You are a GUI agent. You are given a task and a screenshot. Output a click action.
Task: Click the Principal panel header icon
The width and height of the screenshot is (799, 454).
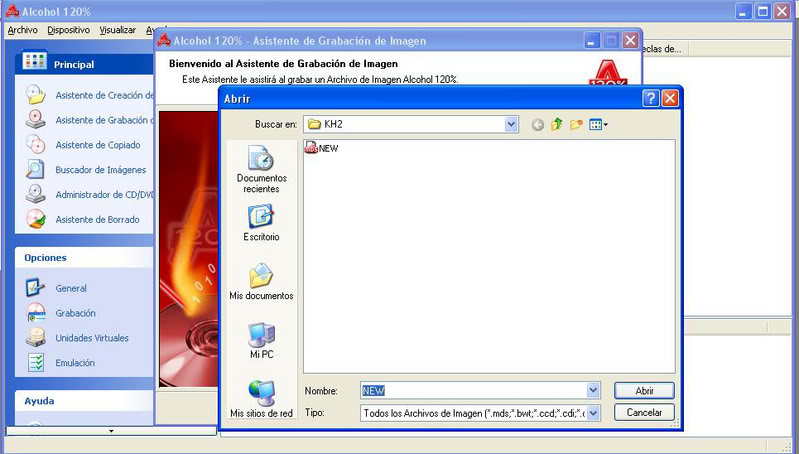click(35, 61)
